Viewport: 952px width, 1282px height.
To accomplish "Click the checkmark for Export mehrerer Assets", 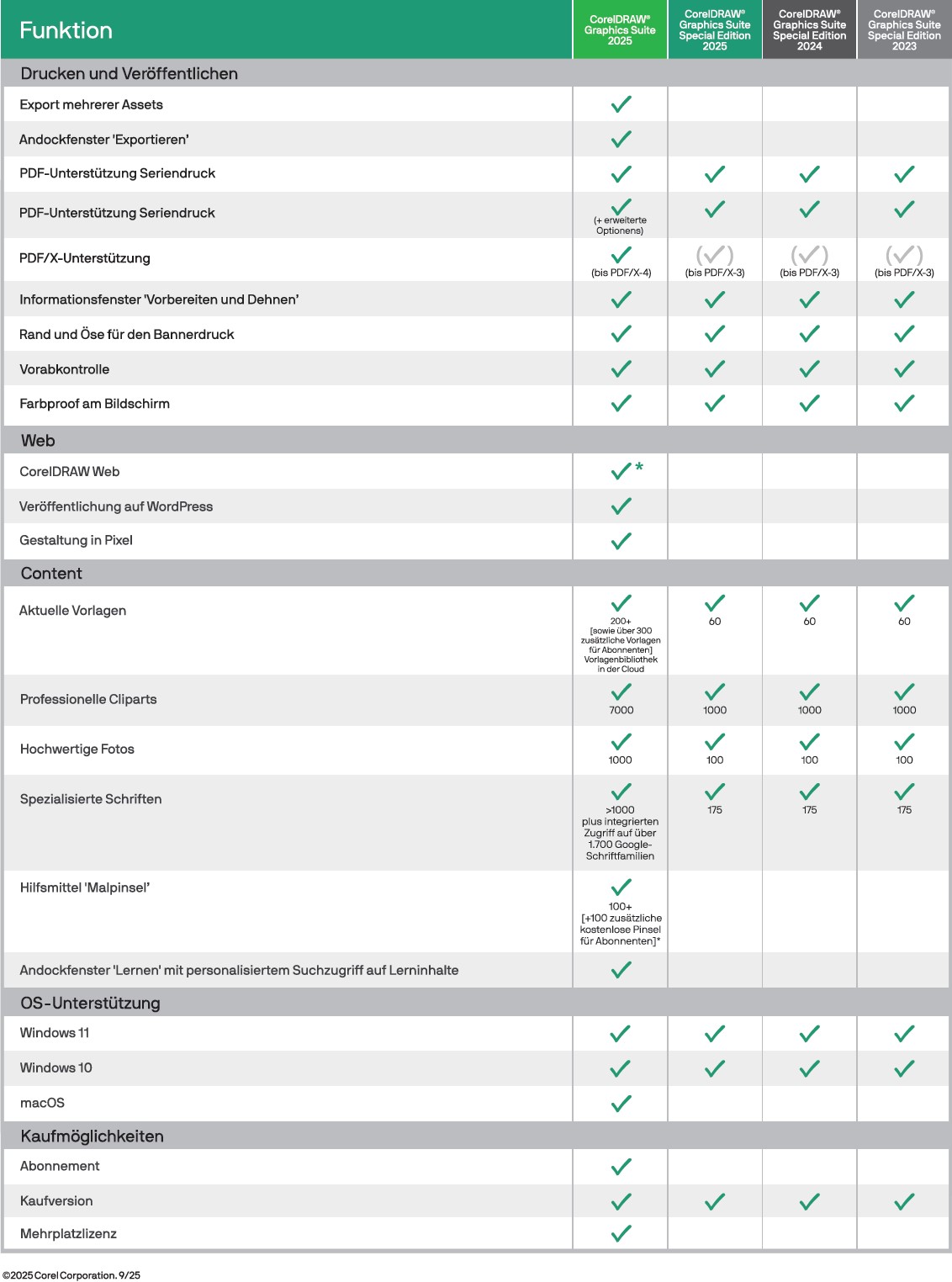I will [x=621, y=104].
